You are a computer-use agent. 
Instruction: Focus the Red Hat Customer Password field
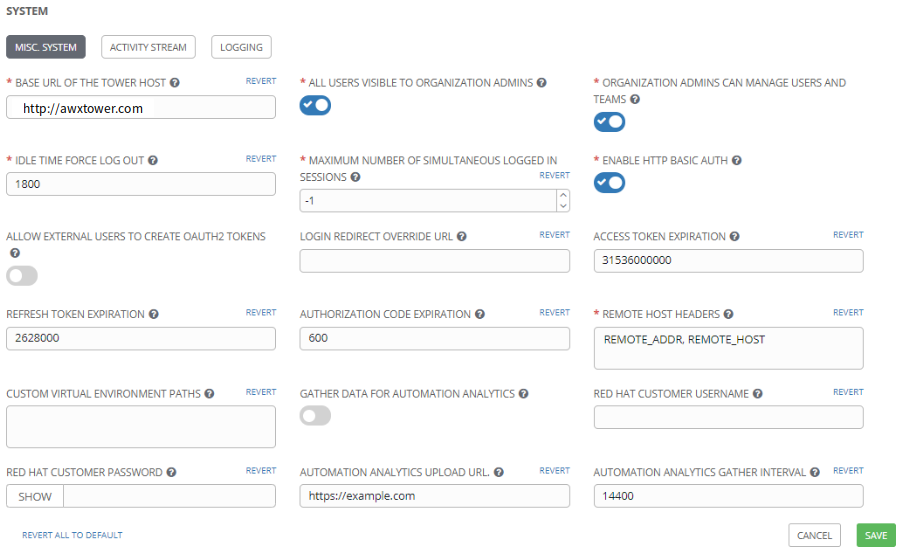click(169, 496)
